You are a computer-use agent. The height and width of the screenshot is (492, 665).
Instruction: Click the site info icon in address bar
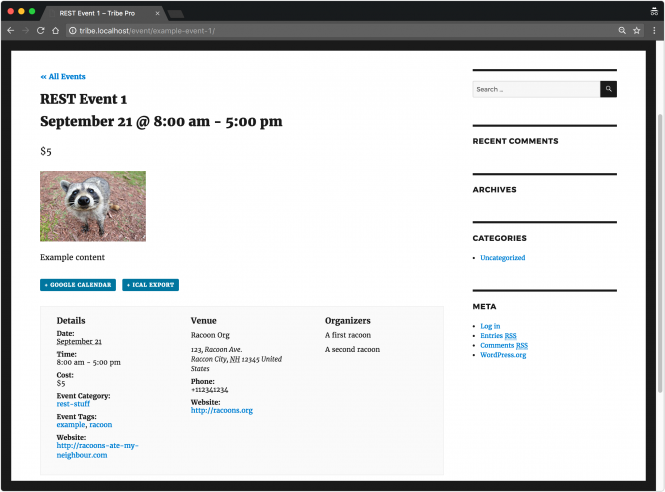[73, 31]
